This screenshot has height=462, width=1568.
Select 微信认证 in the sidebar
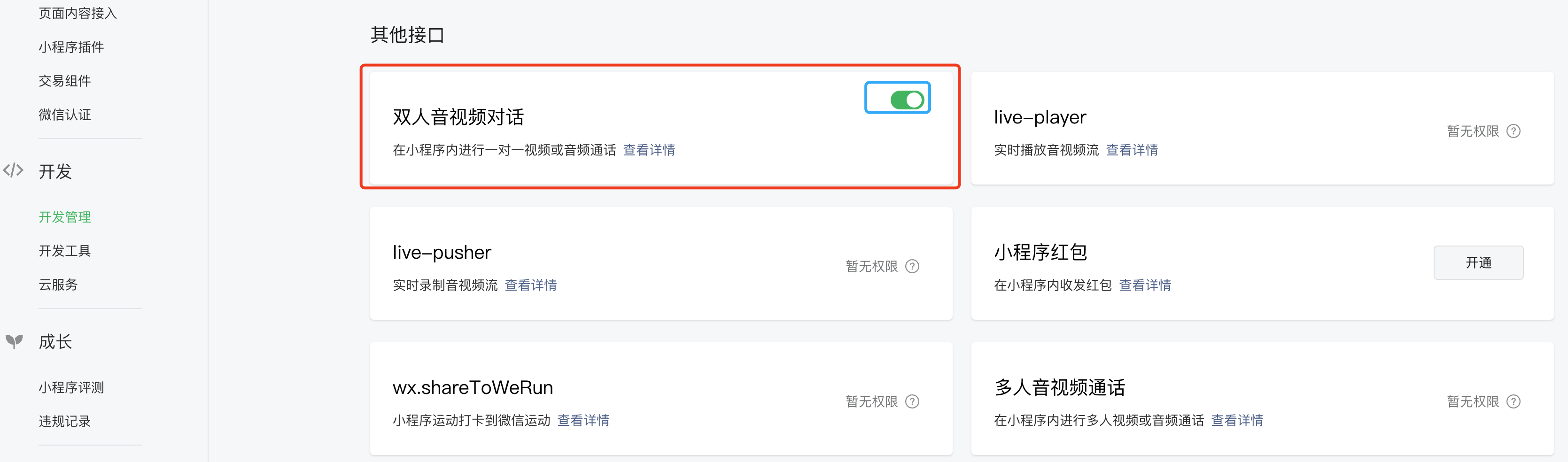[x=64, y=115]
